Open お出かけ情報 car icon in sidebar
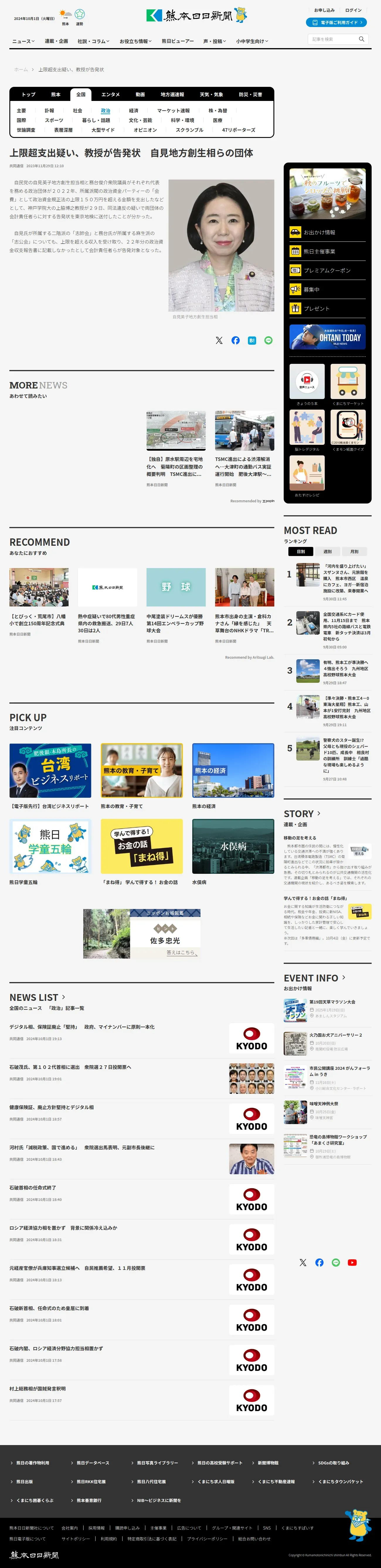 click(x=295, y=232)
